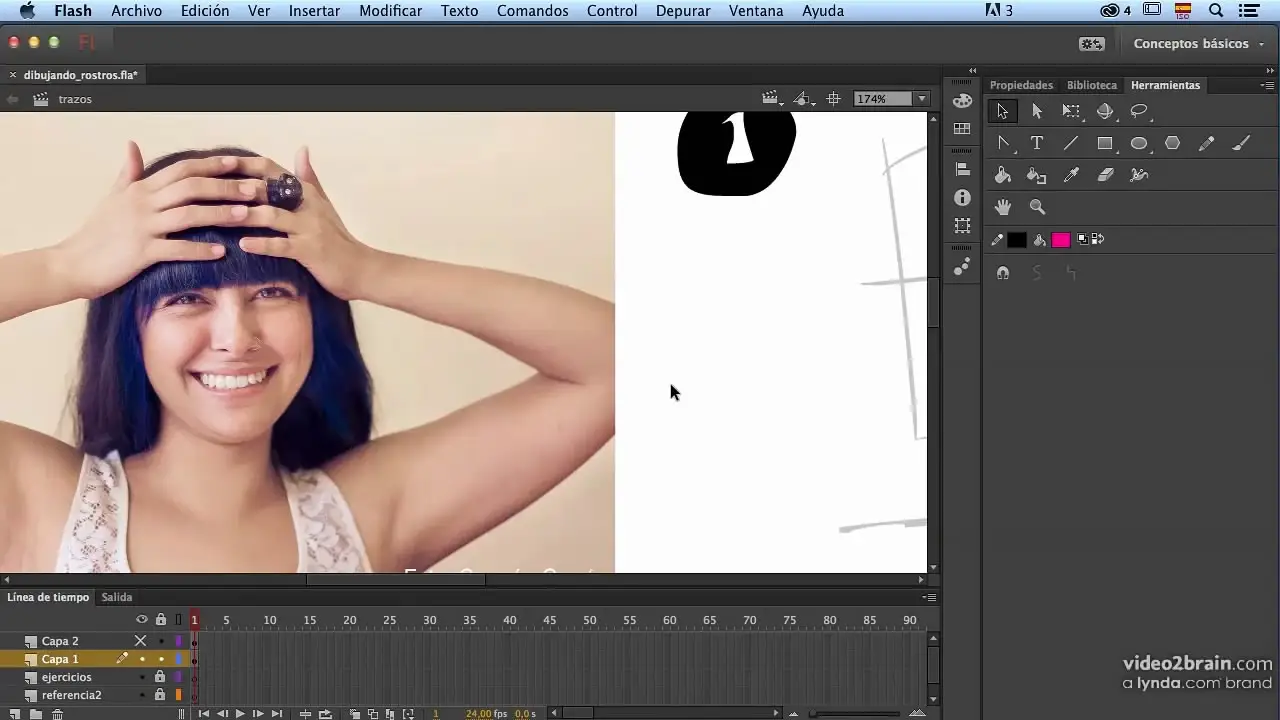Click the pink fill color swatch

(x=1061, y=240)
